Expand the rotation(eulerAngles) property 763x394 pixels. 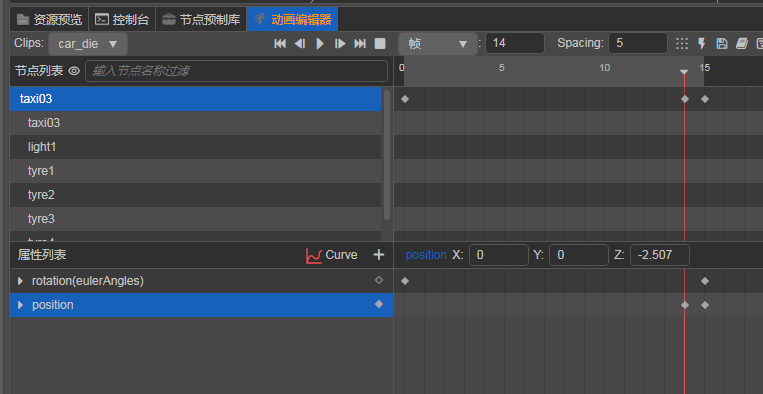[x=20, y=281]
